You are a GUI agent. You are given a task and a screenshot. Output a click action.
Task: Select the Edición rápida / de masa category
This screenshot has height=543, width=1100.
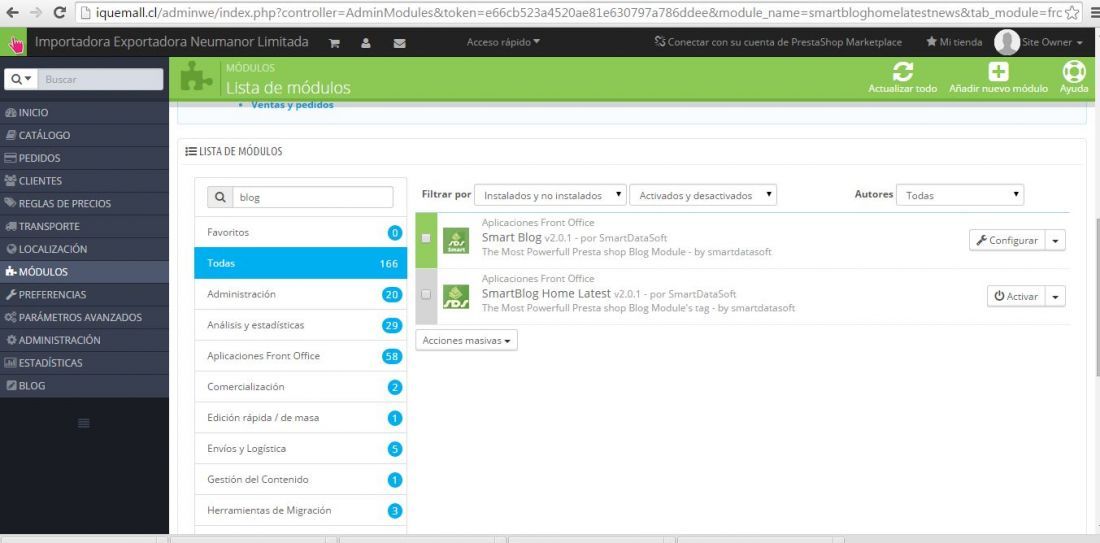point(300,417)
